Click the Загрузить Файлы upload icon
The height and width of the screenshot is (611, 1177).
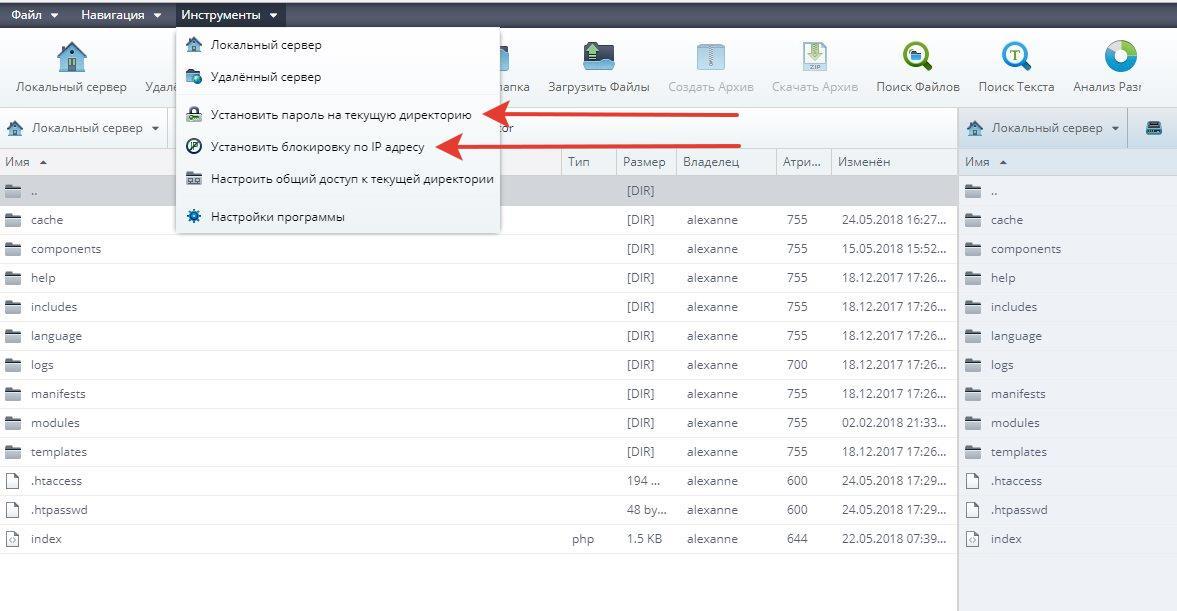(598, 57)
